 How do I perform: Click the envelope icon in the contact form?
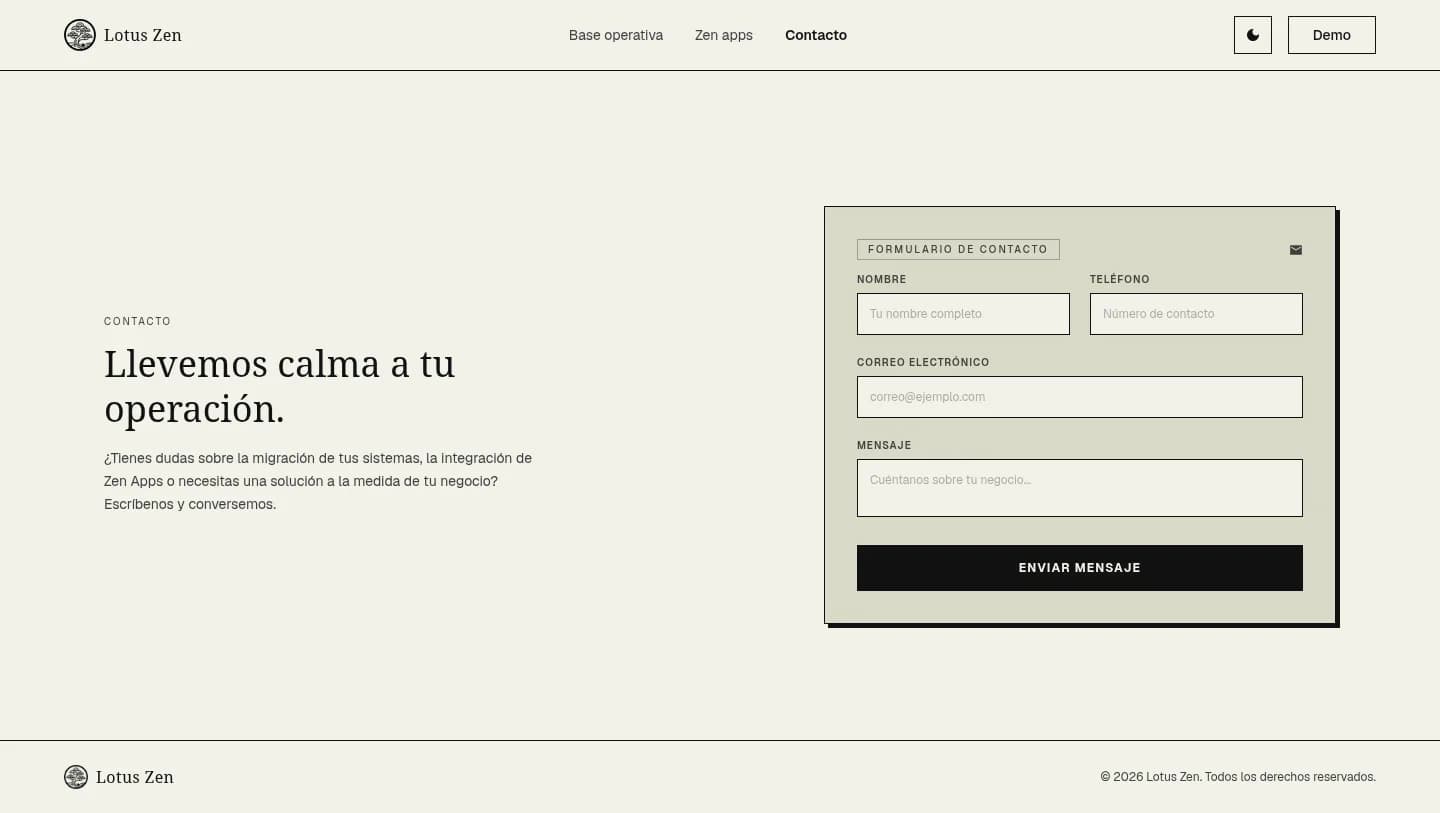[x=1296, y=250]
